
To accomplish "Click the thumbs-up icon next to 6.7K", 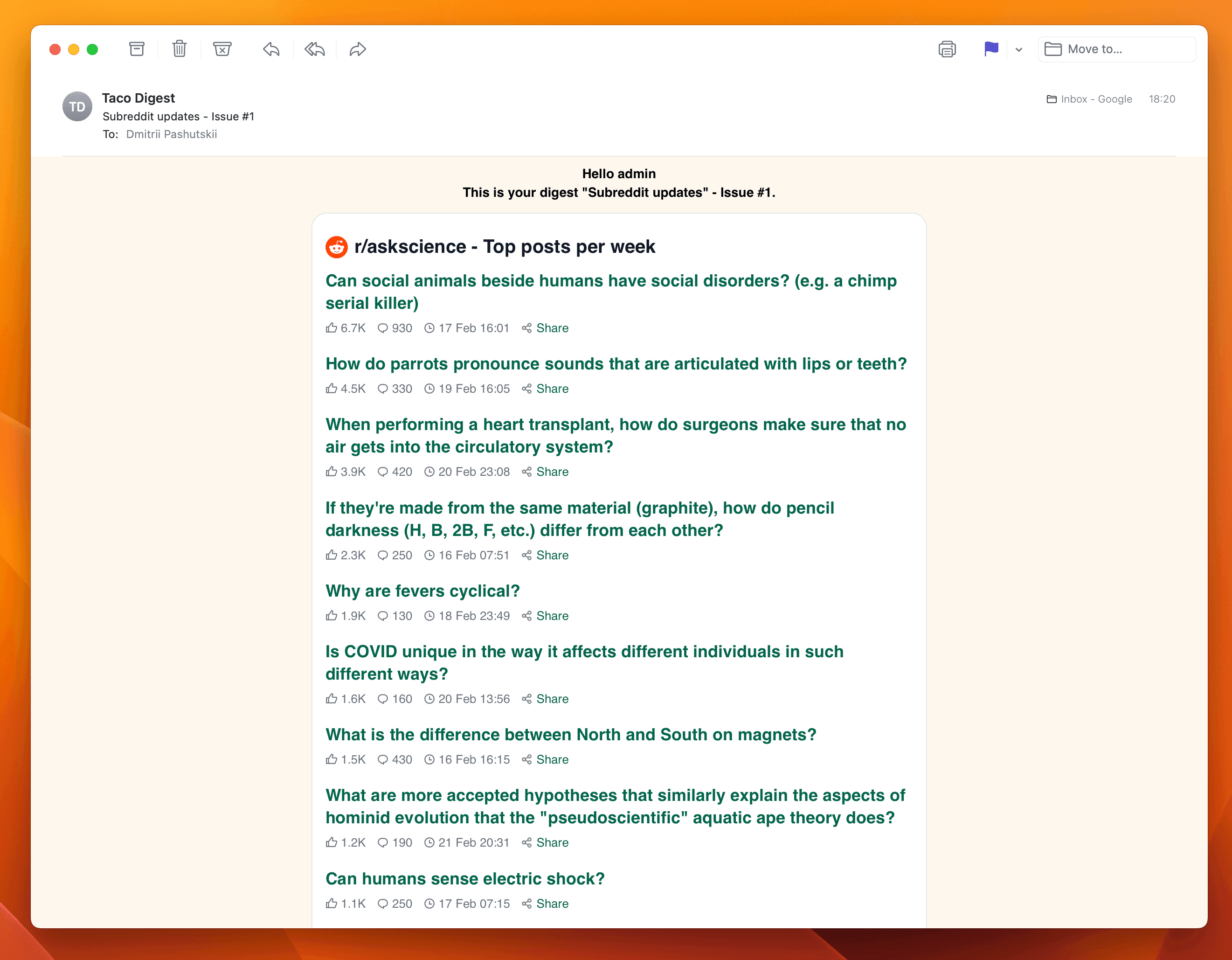I will (x=332, y=327).
